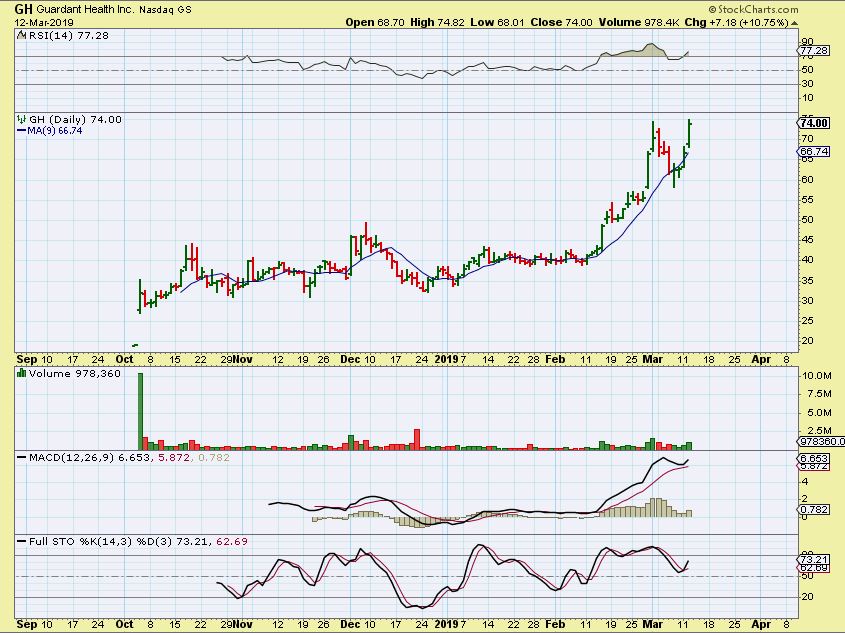Screen dimensions: 845x635
Task: Click the red 62.69 value in STO label
Action: (x=232, y=541)
